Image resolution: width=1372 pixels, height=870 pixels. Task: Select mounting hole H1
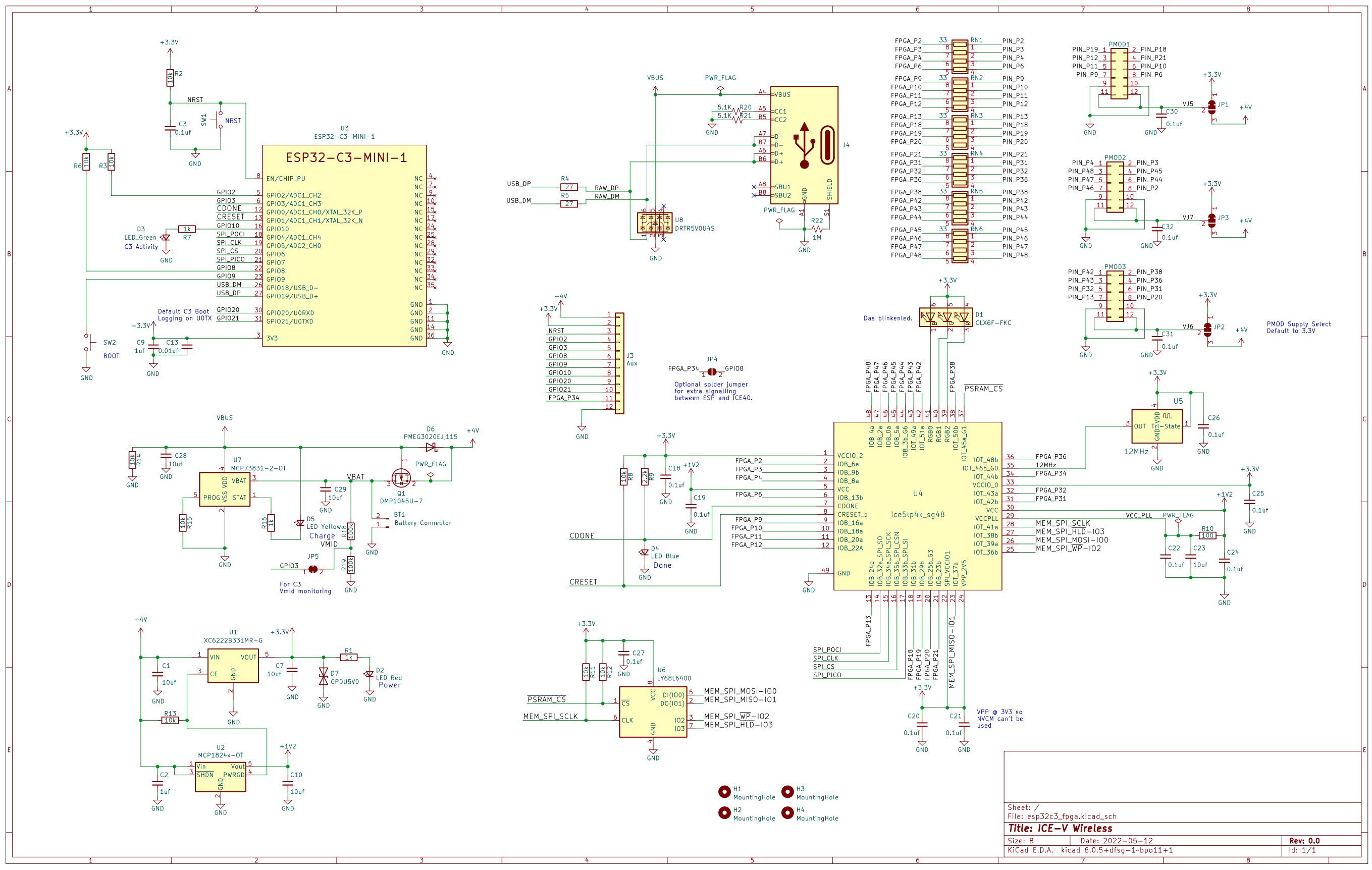tap(724, 791)
